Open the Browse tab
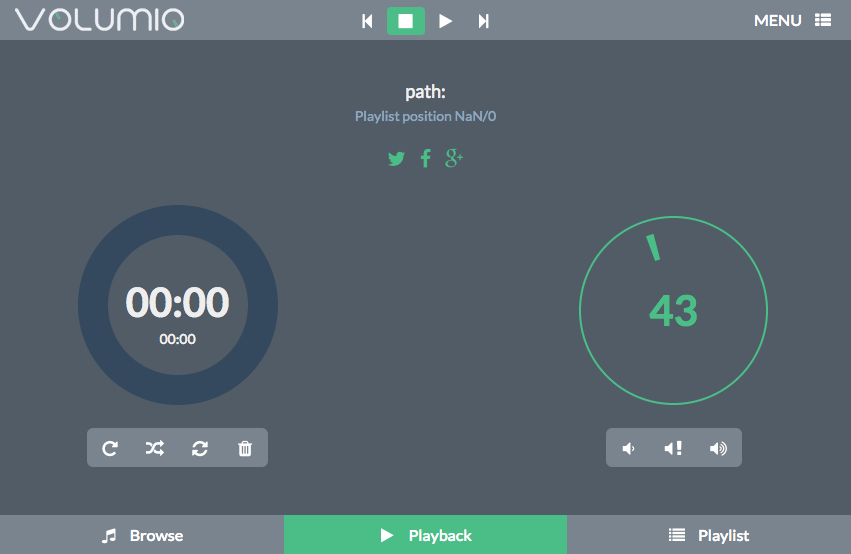Viewport: 851px width, 554px height. (142, 535)
